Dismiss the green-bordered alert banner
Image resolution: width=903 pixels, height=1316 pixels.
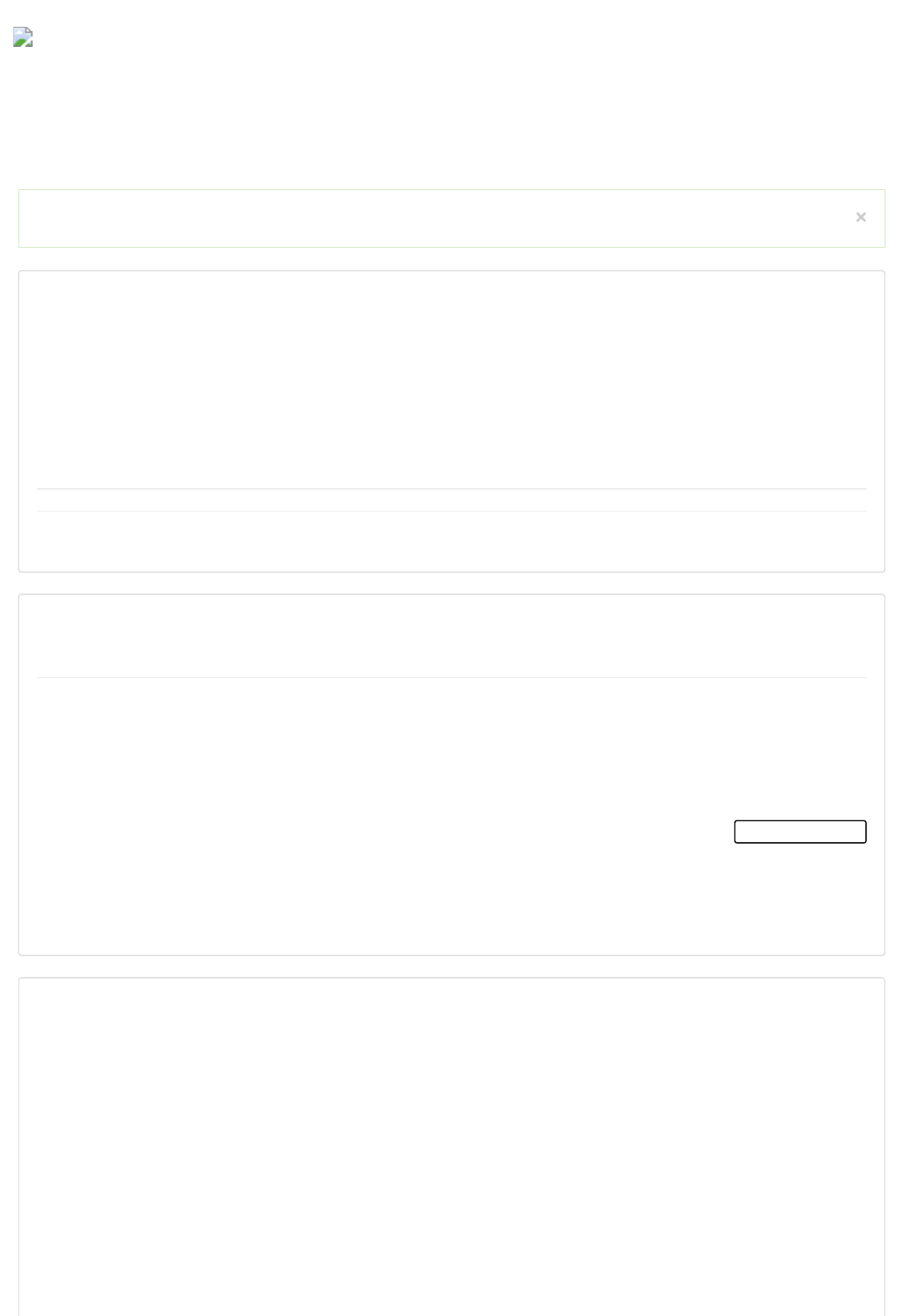[860, 218]
